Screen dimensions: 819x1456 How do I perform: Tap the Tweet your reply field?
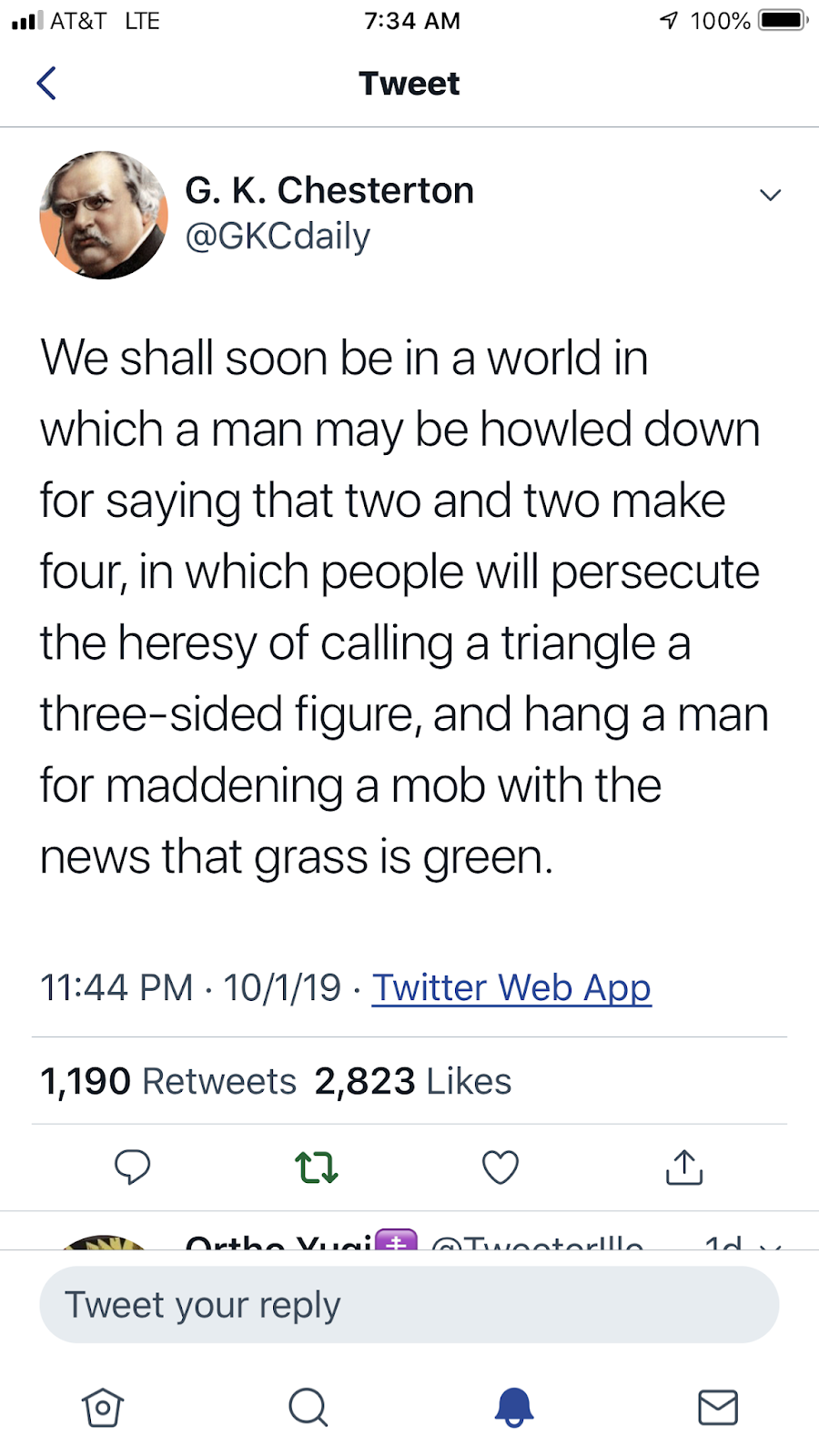pyautogui.click(x=409, y=1305)
